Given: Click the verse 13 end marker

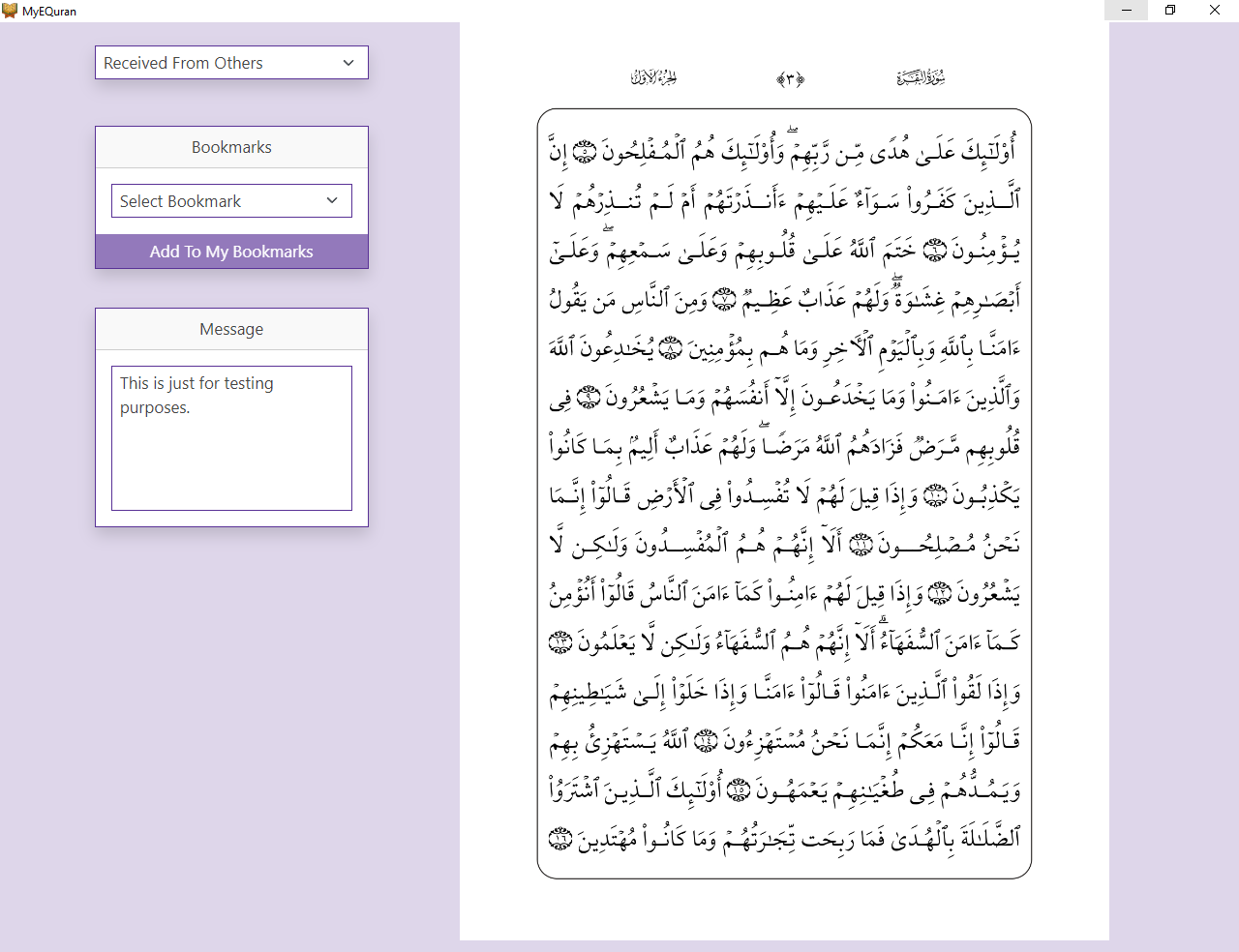Looking at the screenshot, I should (x=560, y=641).
